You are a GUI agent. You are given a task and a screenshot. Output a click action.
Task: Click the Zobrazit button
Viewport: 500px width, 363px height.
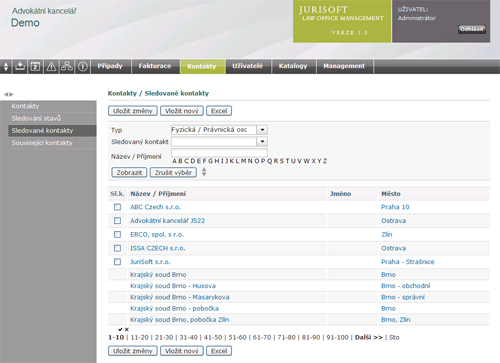pos(129,172)
